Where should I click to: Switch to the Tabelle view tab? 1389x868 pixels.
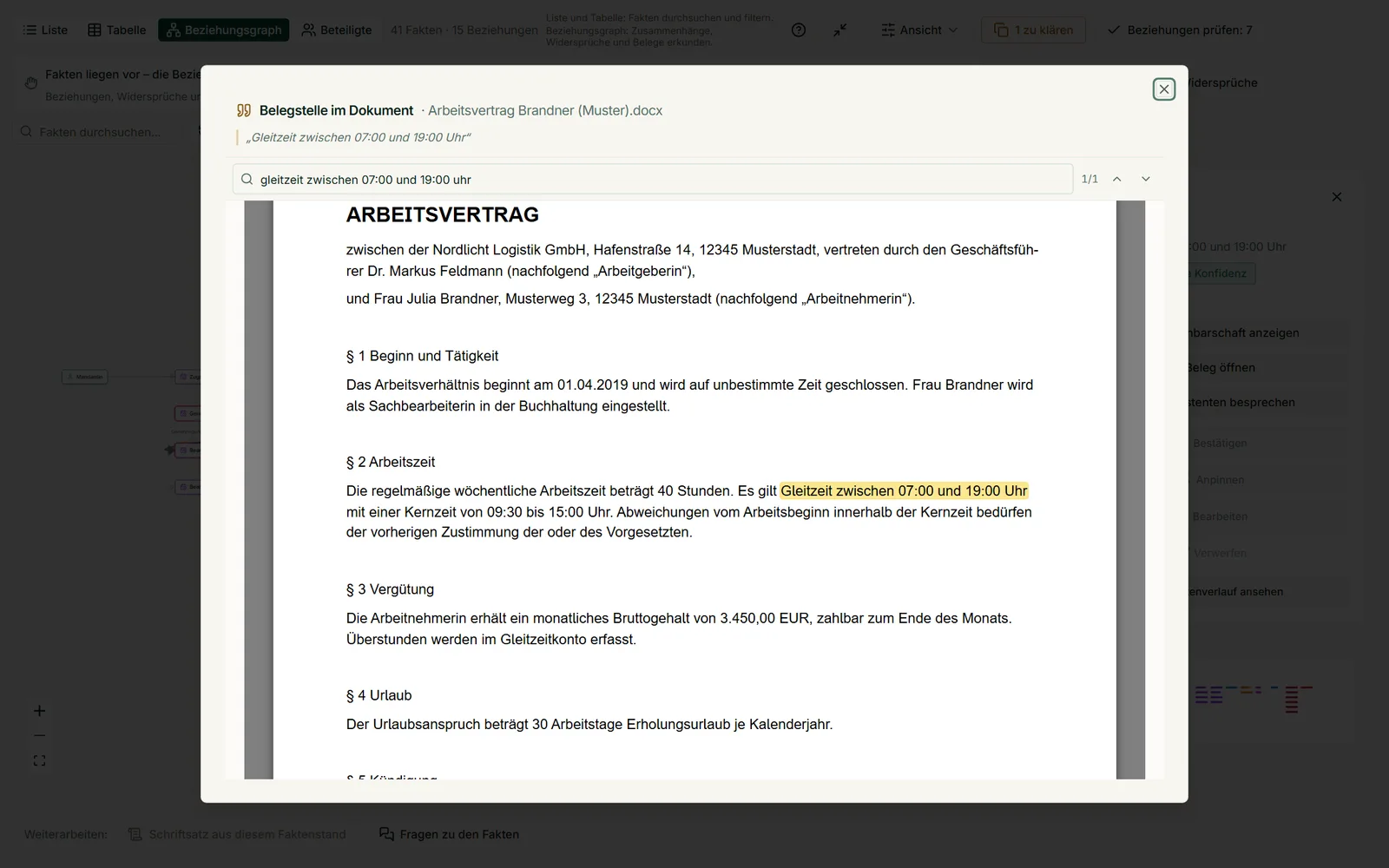(117, 30)
